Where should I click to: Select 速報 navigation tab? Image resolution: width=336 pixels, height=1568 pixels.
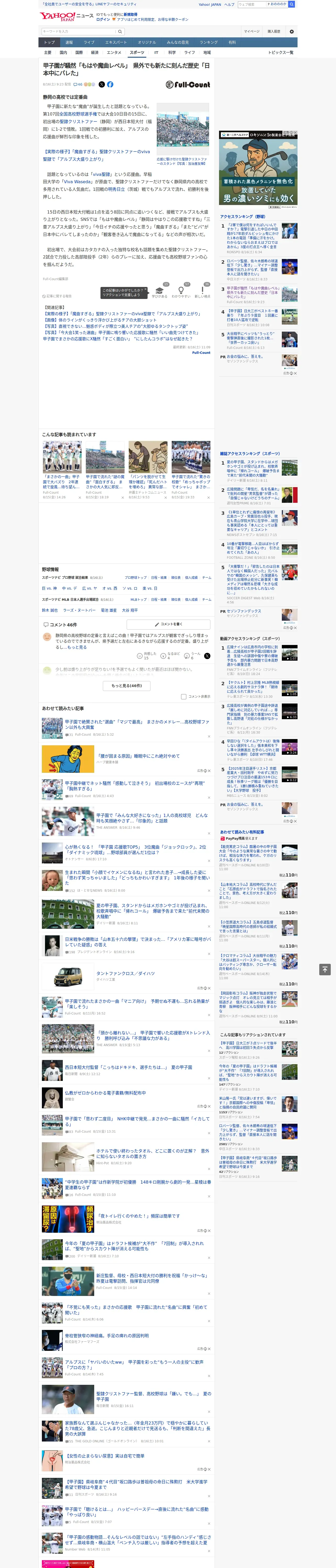click(69, 43)
